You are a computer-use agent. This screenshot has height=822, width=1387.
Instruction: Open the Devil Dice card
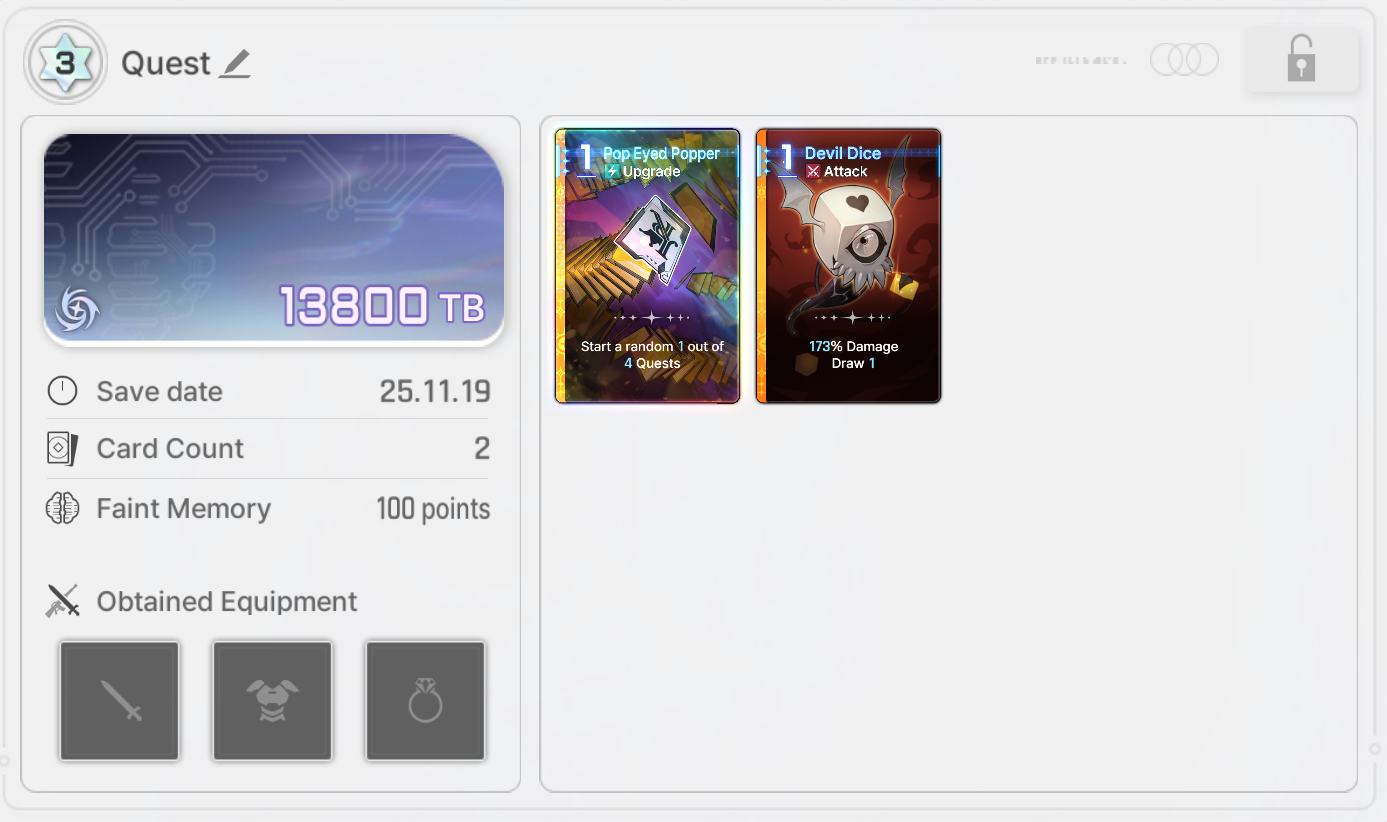point(848,266)
